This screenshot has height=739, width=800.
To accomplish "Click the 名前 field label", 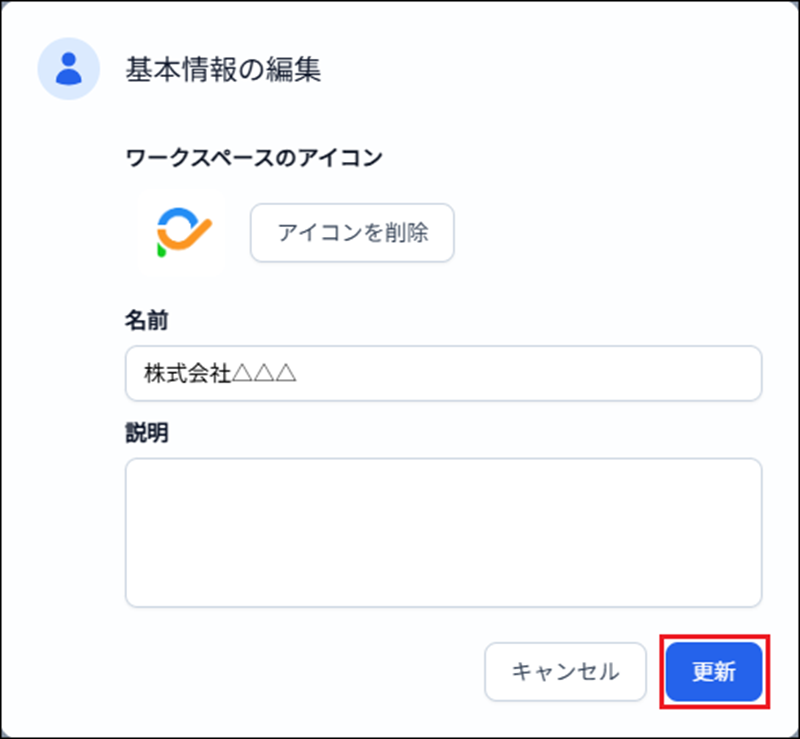I will (147, 321).
